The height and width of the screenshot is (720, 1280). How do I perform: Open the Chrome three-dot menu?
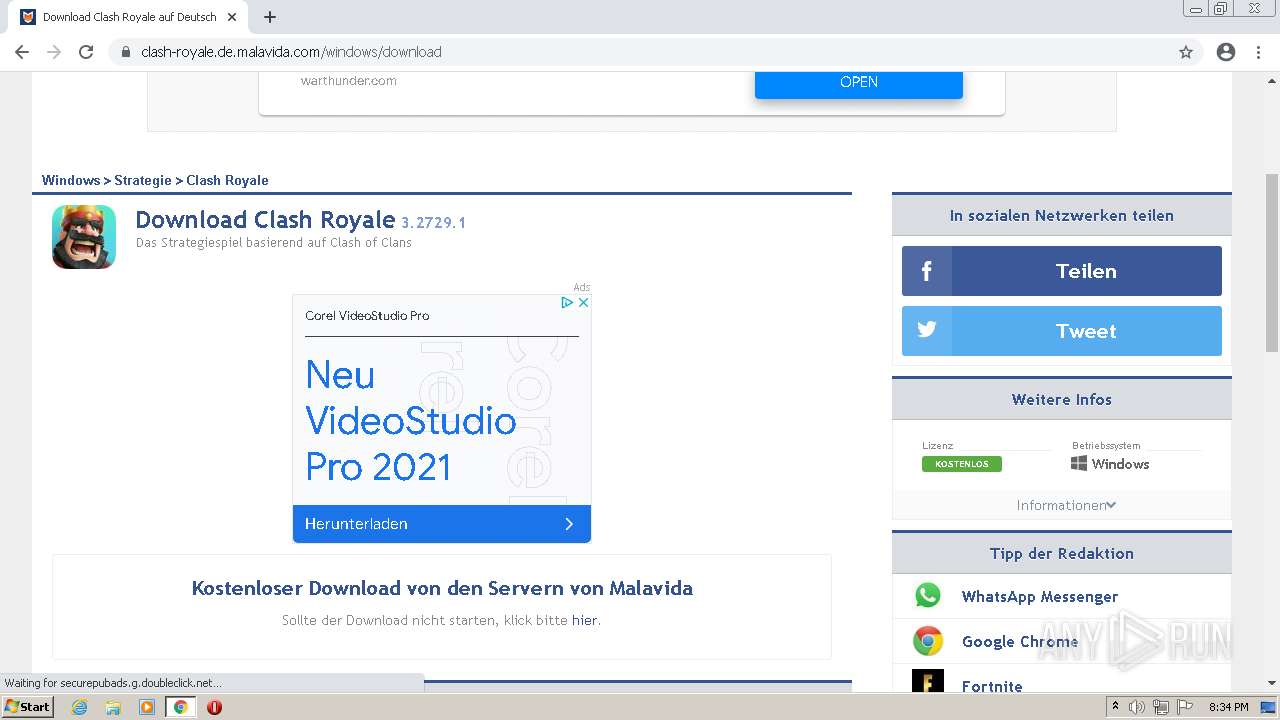coord(1258,52)
